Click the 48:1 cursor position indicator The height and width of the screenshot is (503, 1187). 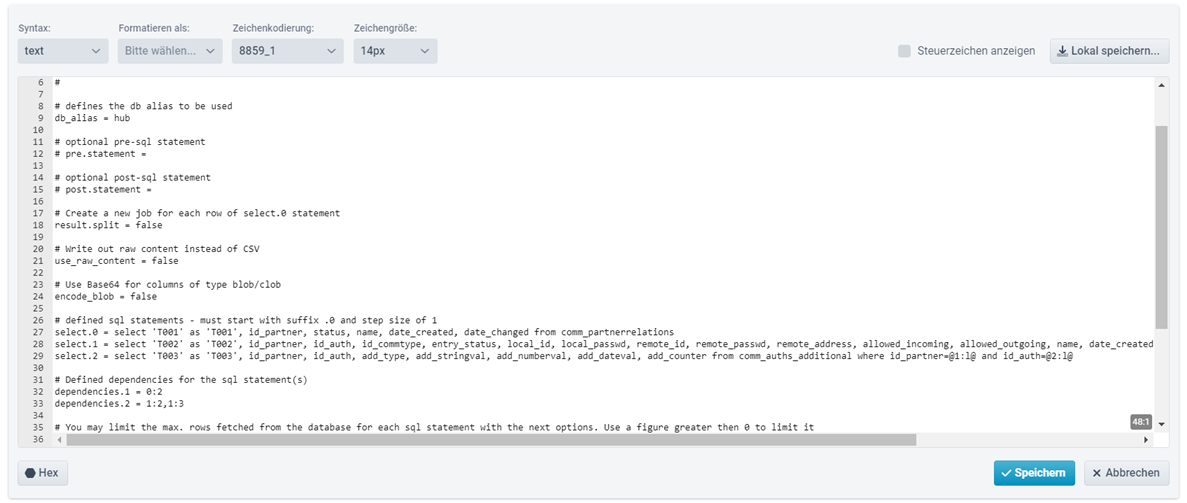pyautogui.click(x=1141, y=421)
